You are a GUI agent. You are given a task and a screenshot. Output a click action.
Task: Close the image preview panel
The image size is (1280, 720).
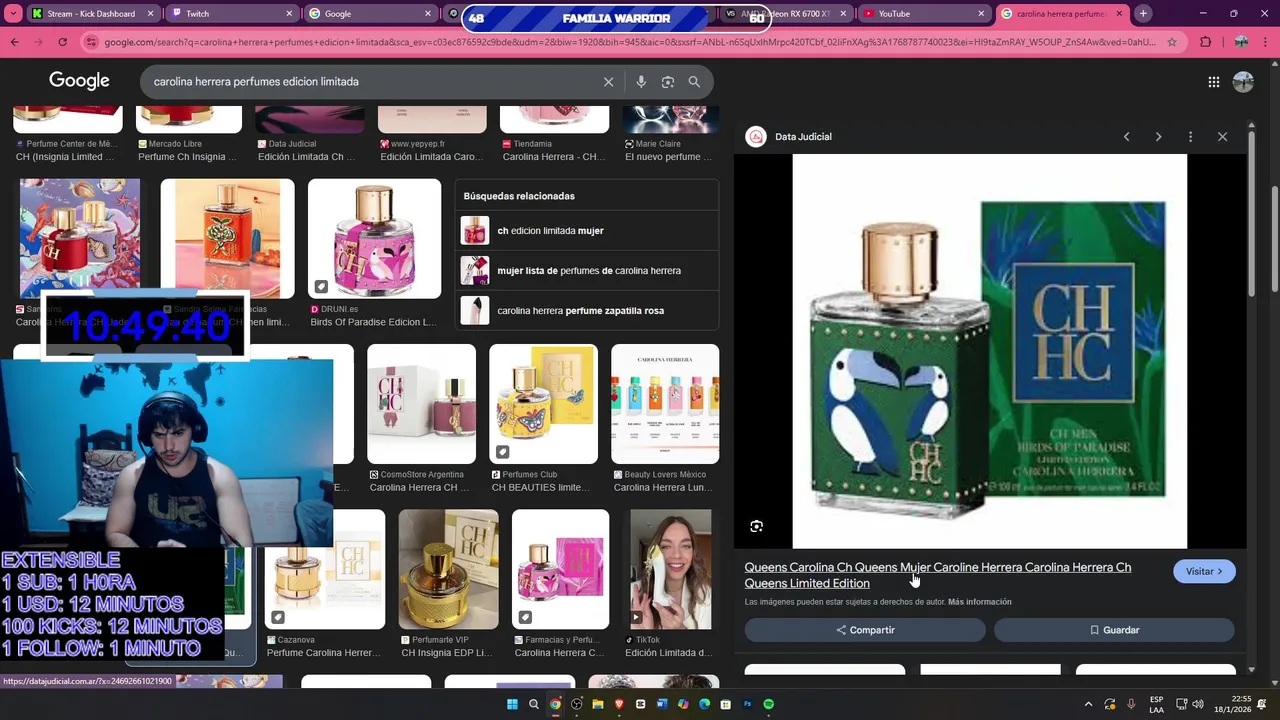pos(1222,137)
